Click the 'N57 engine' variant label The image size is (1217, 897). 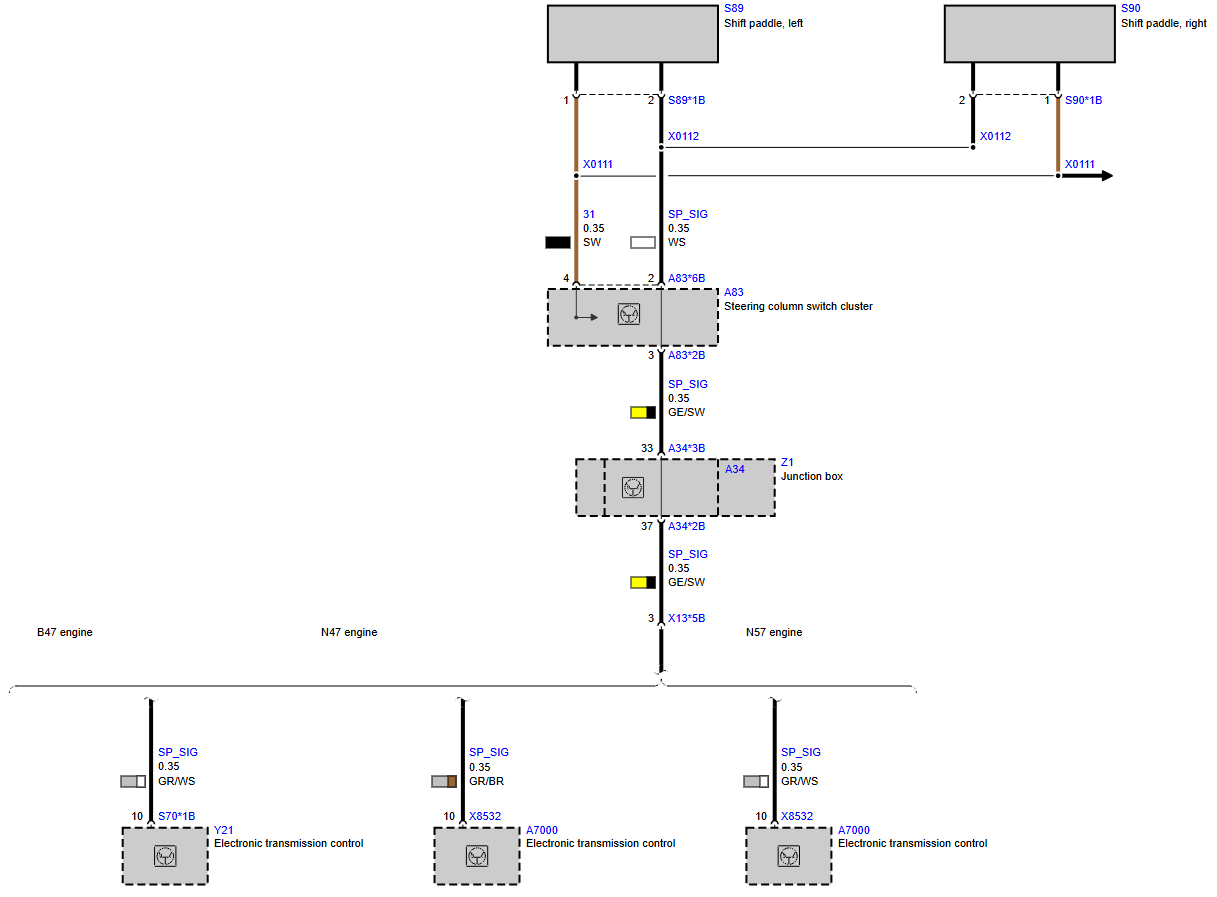pyautogui.click(x=774, y=632)
